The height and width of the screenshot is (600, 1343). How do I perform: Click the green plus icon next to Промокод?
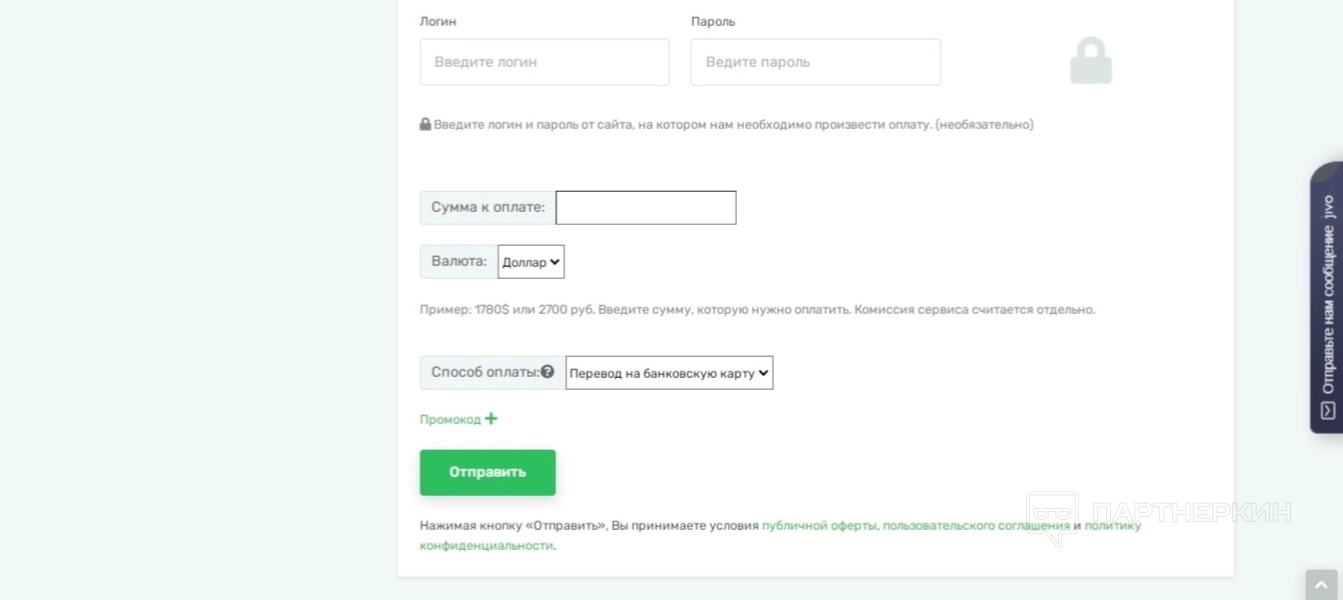491,419
